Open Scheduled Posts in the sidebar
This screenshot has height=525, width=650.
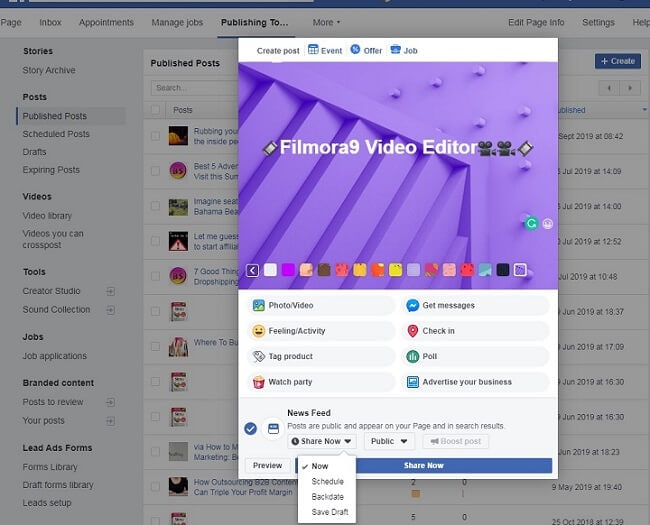[x=56, y=134]
